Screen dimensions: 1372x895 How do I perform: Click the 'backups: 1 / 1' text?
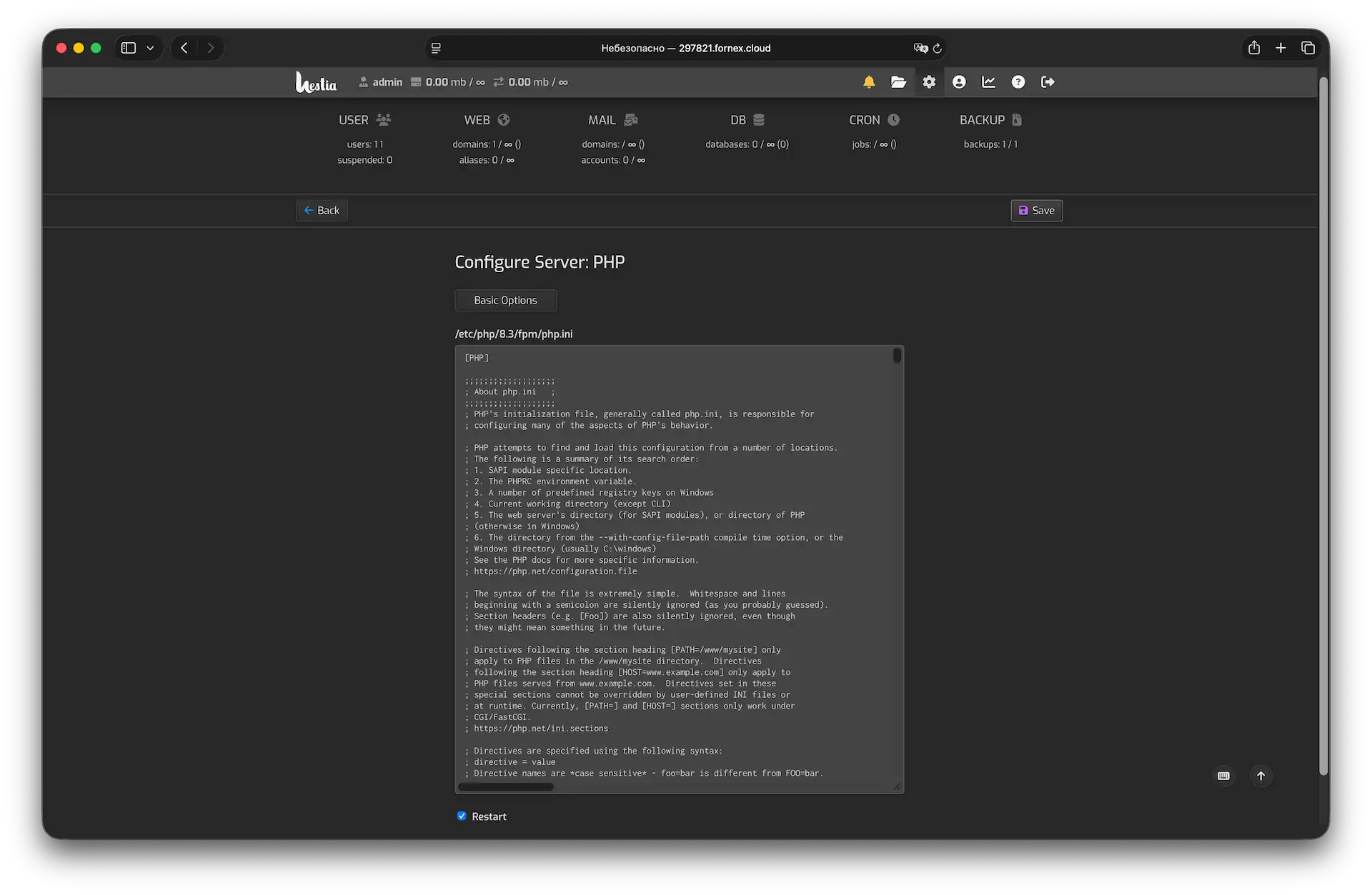point(990,144)
